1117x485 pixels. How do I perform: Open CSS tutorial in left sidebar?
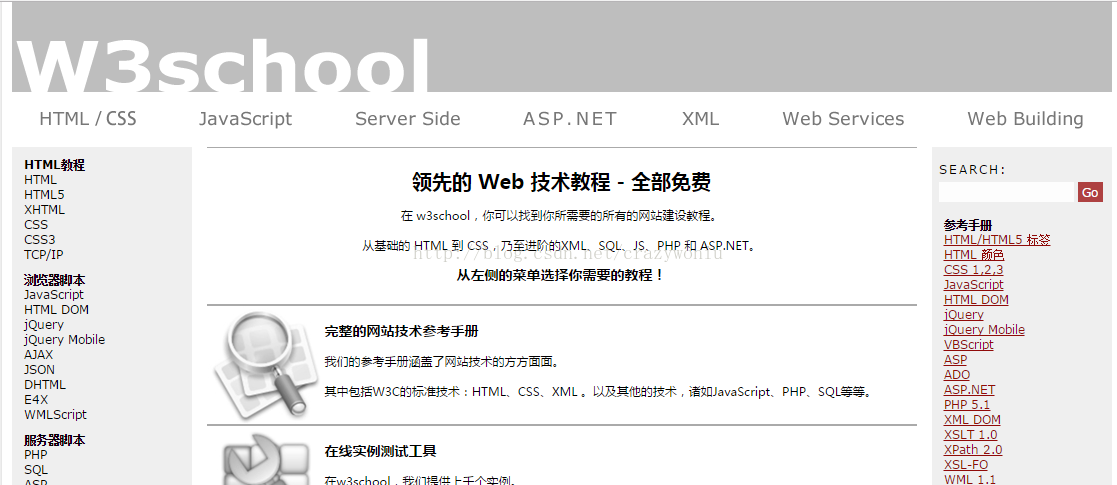coord(36,225)
